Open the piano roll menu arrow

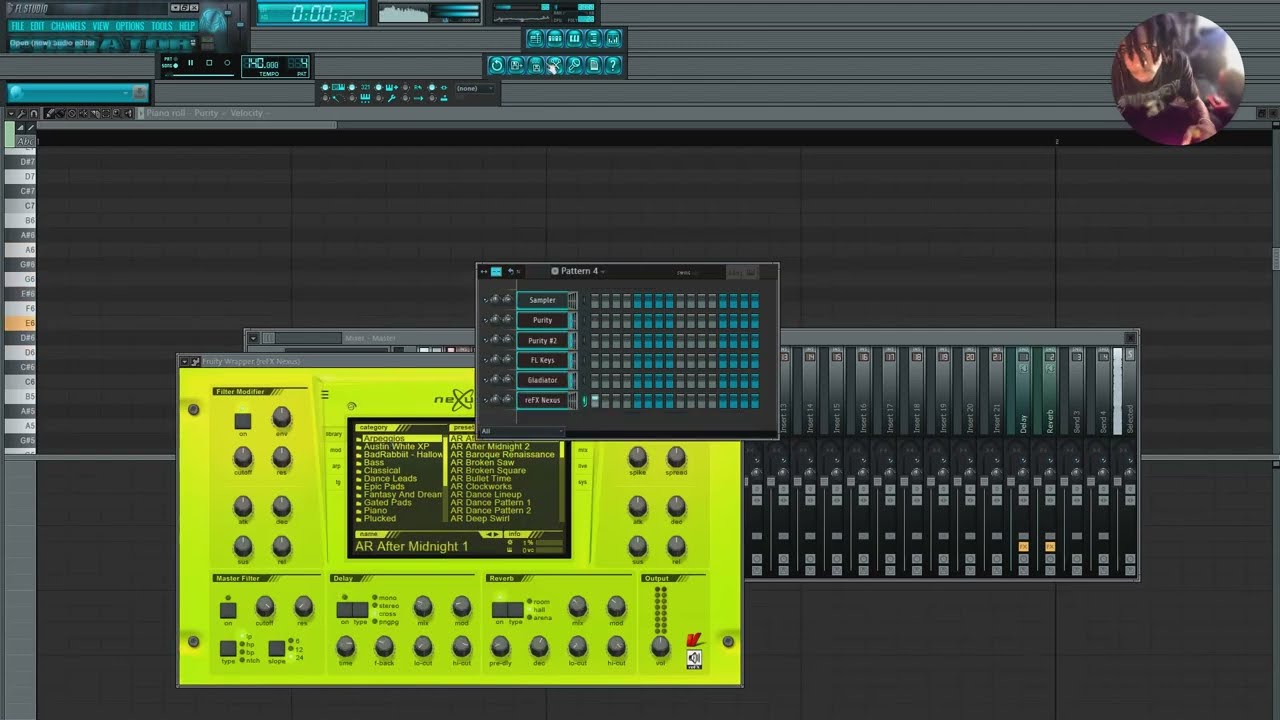tap(11, 113)
